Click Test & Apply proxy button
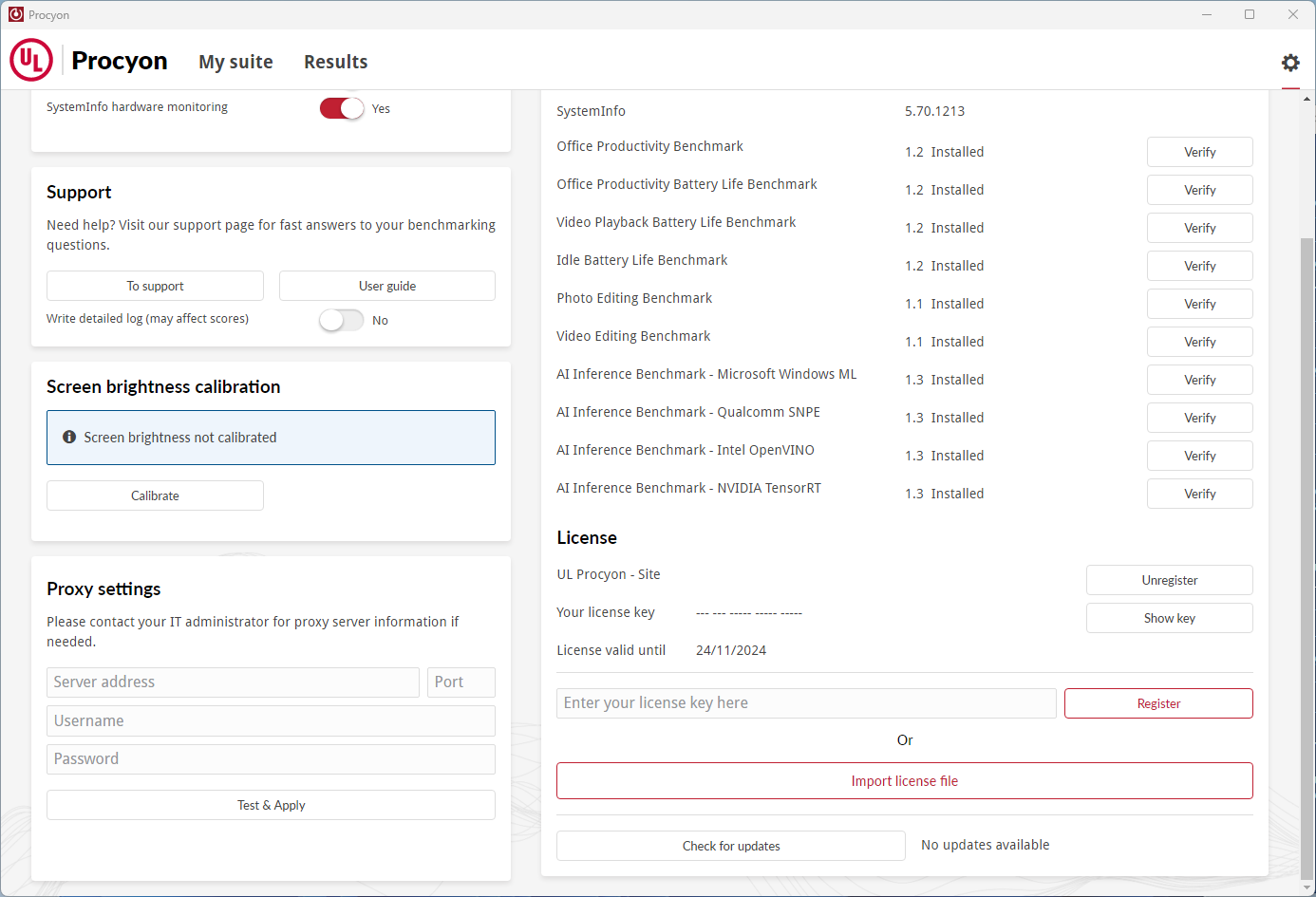The width and height of the screenshot is (1316, 897). tap(271, 805)
